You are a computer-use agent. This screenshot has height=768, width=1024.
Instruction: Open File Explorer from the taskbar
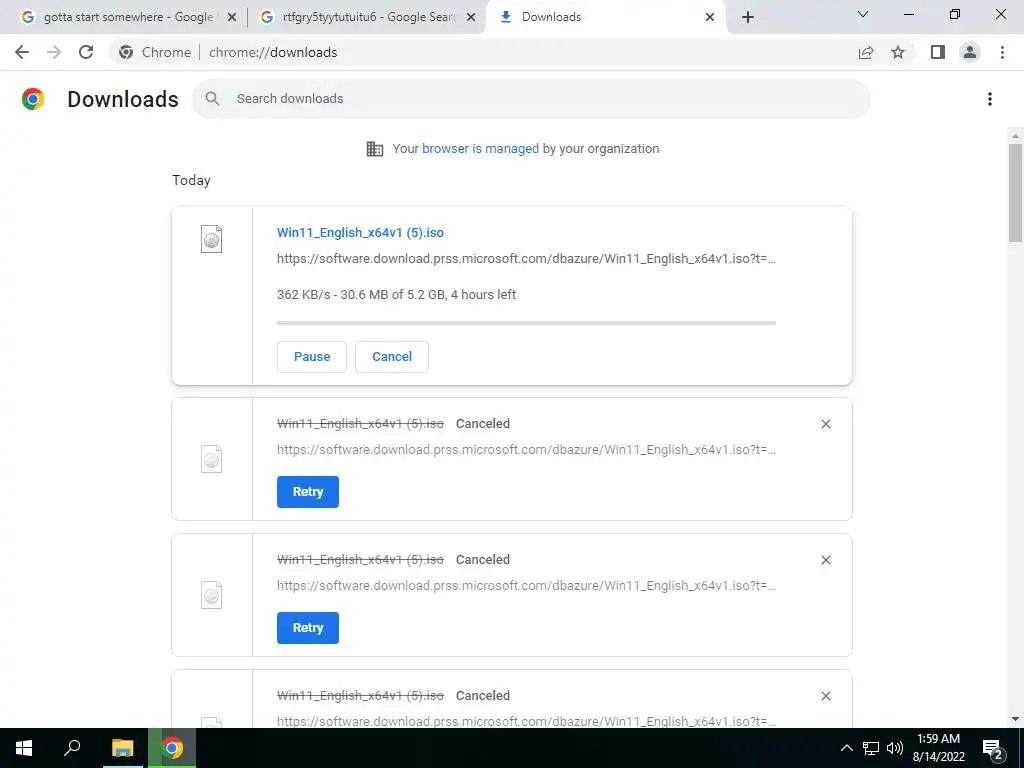[x=122, y=748]
